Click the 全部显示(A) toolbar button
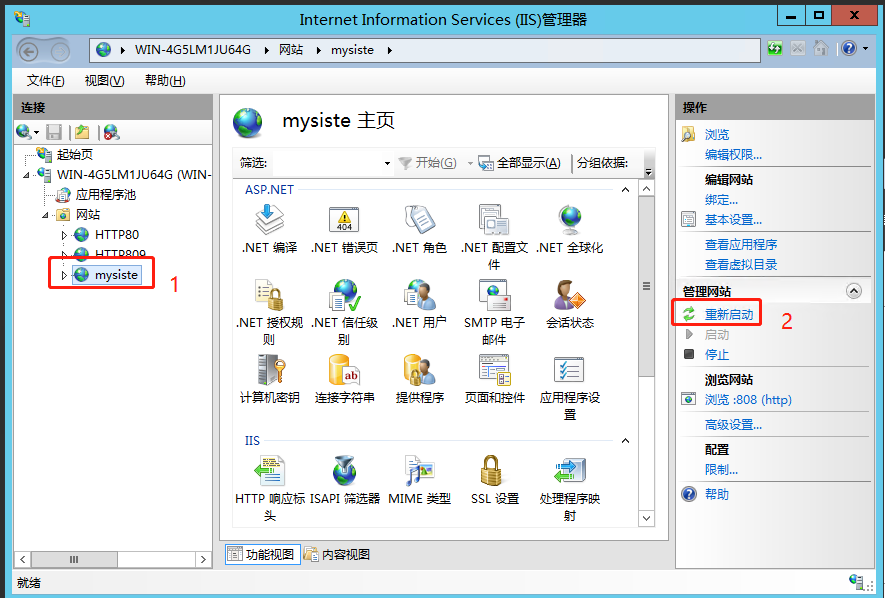Viewport: 885px width, 598px height. (519, 163)
